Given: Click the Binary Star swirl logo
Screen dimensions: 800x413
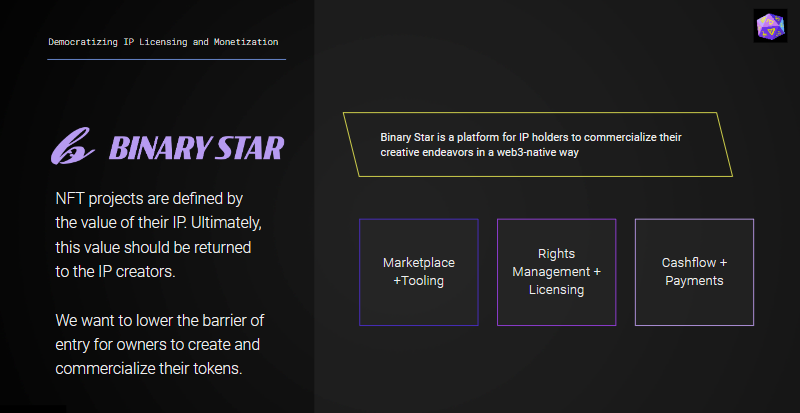Looking at the screenshot, I should [x=73, y=146].
